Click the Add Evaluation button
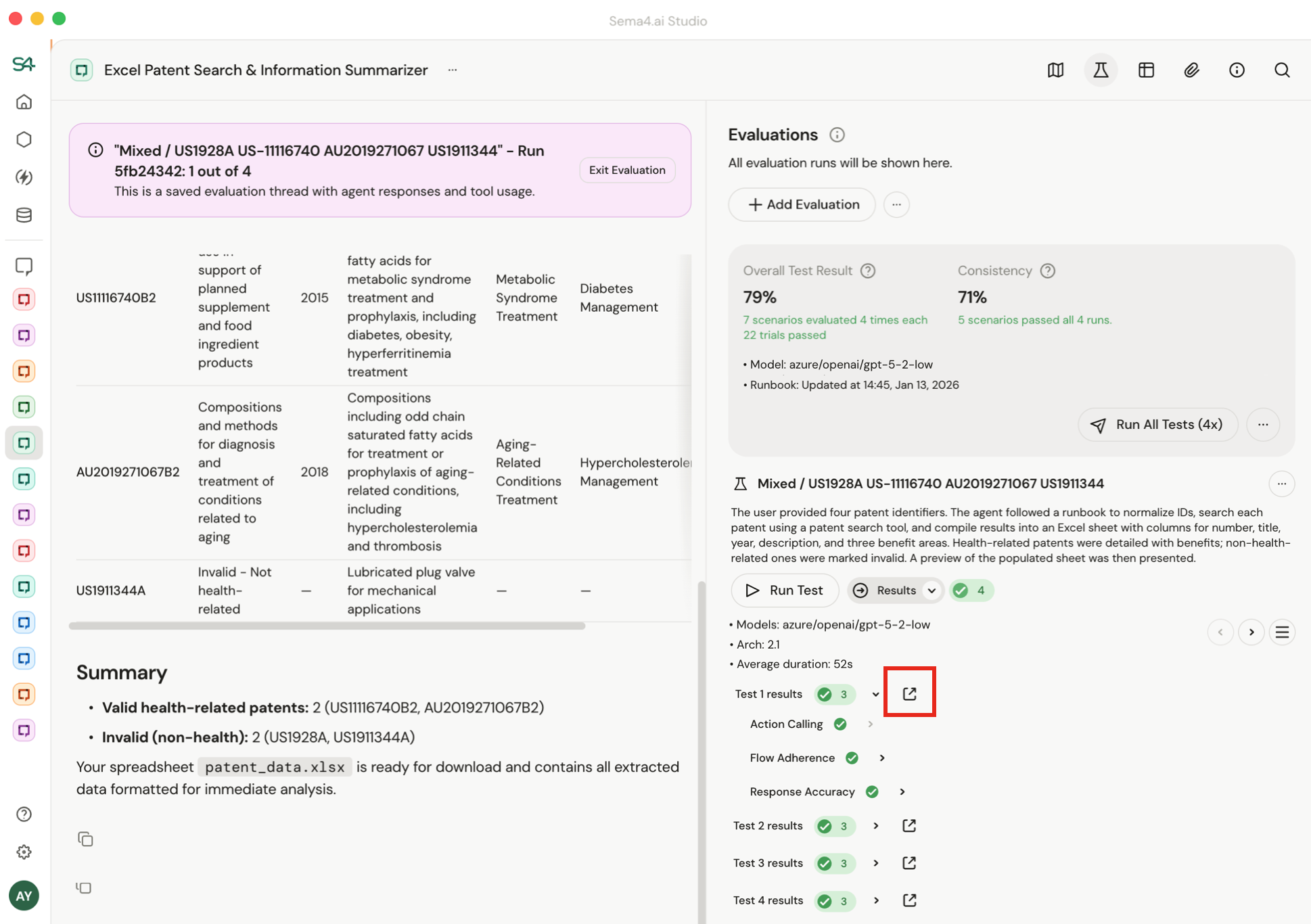 click(802, 204)
